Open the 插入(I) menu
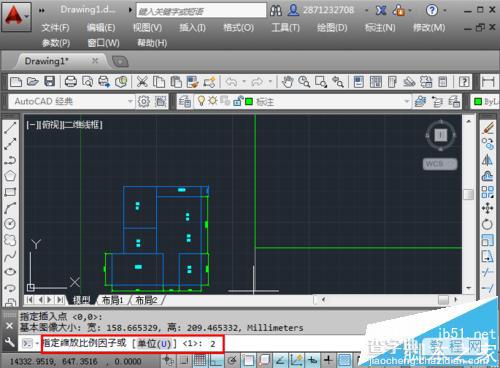Screen dimensions: 500x368 [x=192, y=28]
